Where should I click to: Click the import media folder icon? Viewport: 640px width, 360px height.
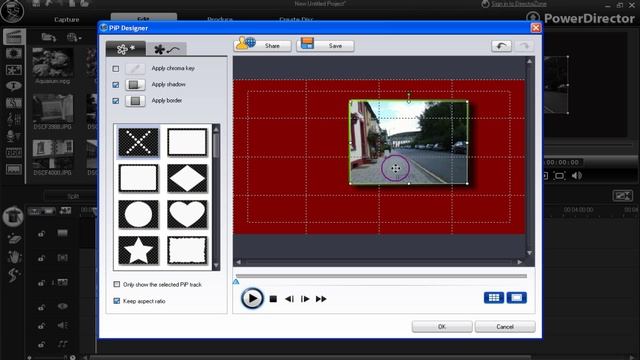(49, 38)
